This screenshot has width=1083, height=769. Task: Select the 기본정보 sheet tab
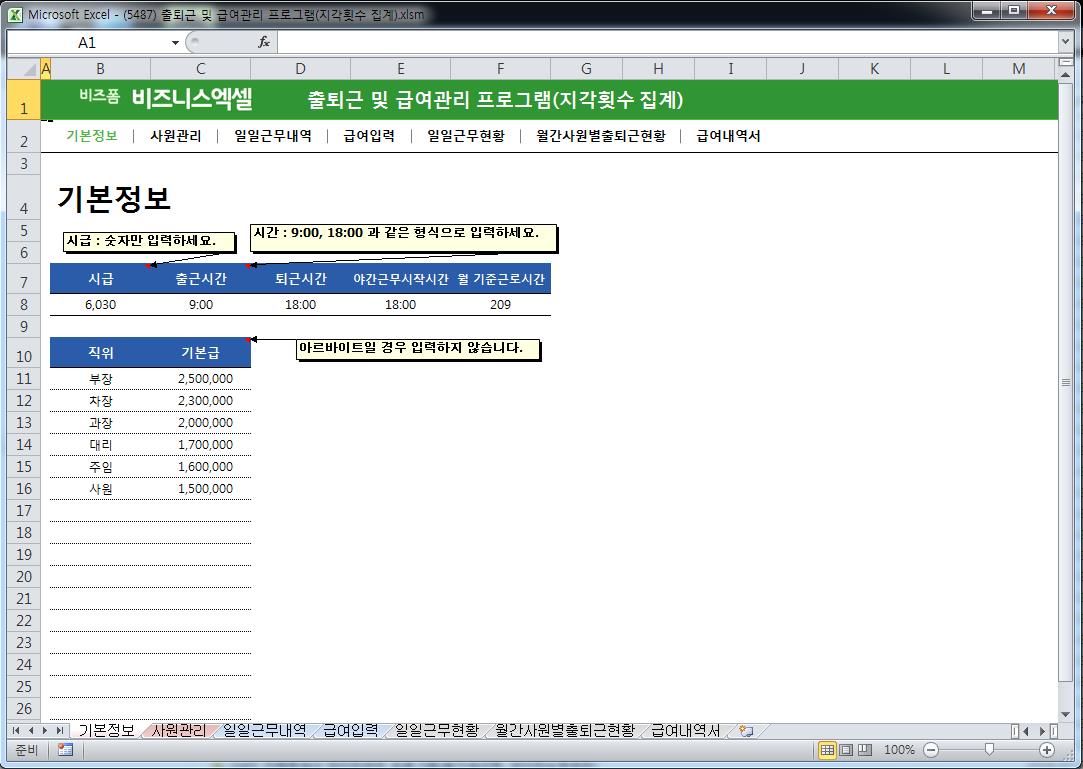pyautogui.click(x=106, y=730)
